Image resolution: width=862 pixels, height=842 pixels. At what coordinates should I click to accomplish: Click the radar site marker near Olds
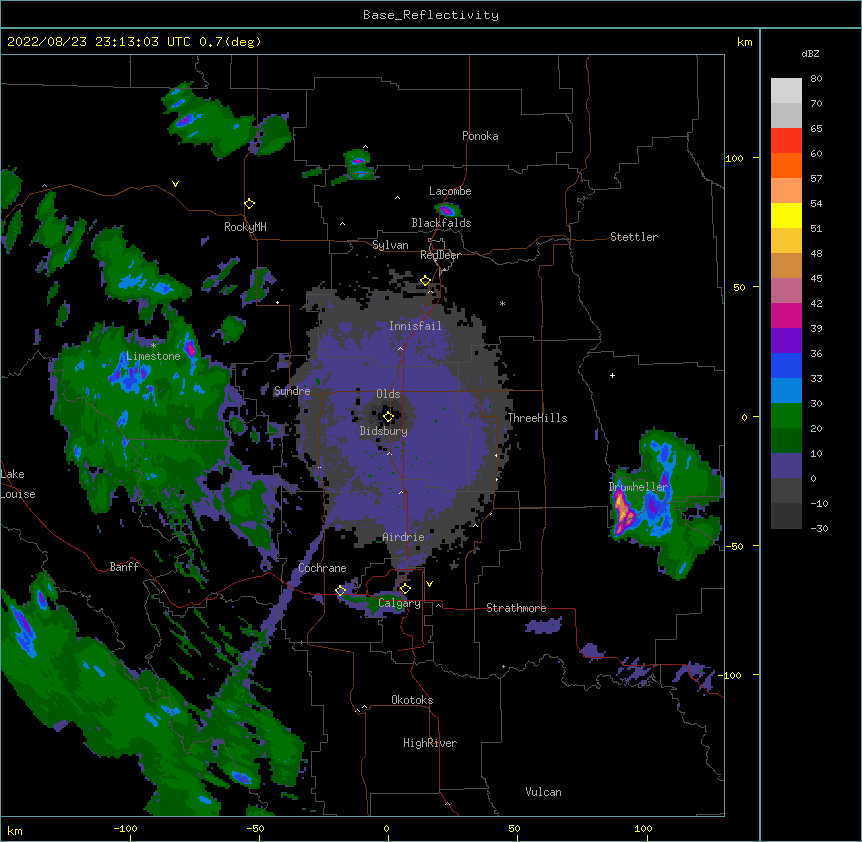pos(388,417)
